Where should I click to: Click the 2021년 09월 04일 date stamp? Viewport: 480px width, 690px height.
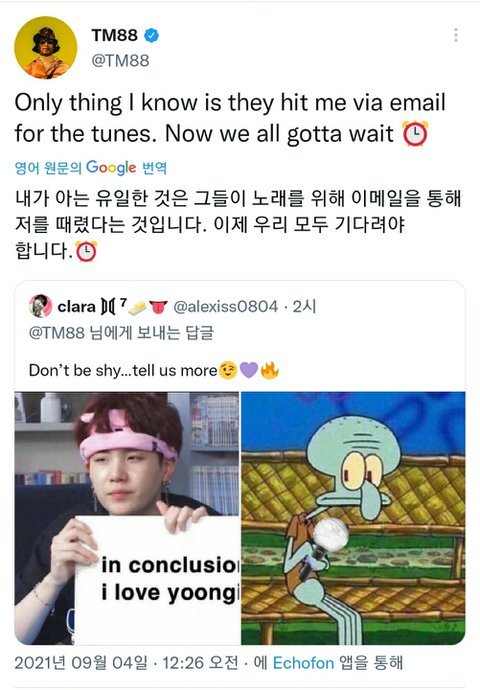tap(81, 663)
